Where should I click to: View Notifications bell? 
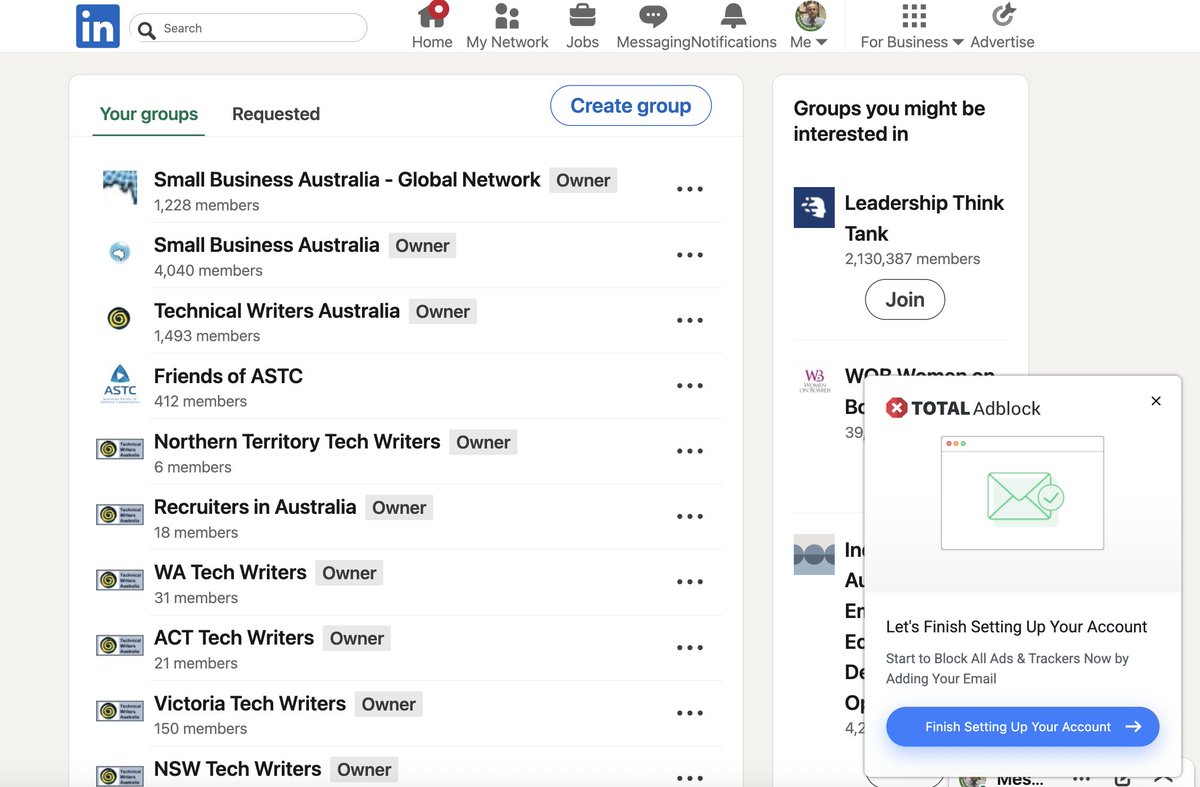pos(734,26)
